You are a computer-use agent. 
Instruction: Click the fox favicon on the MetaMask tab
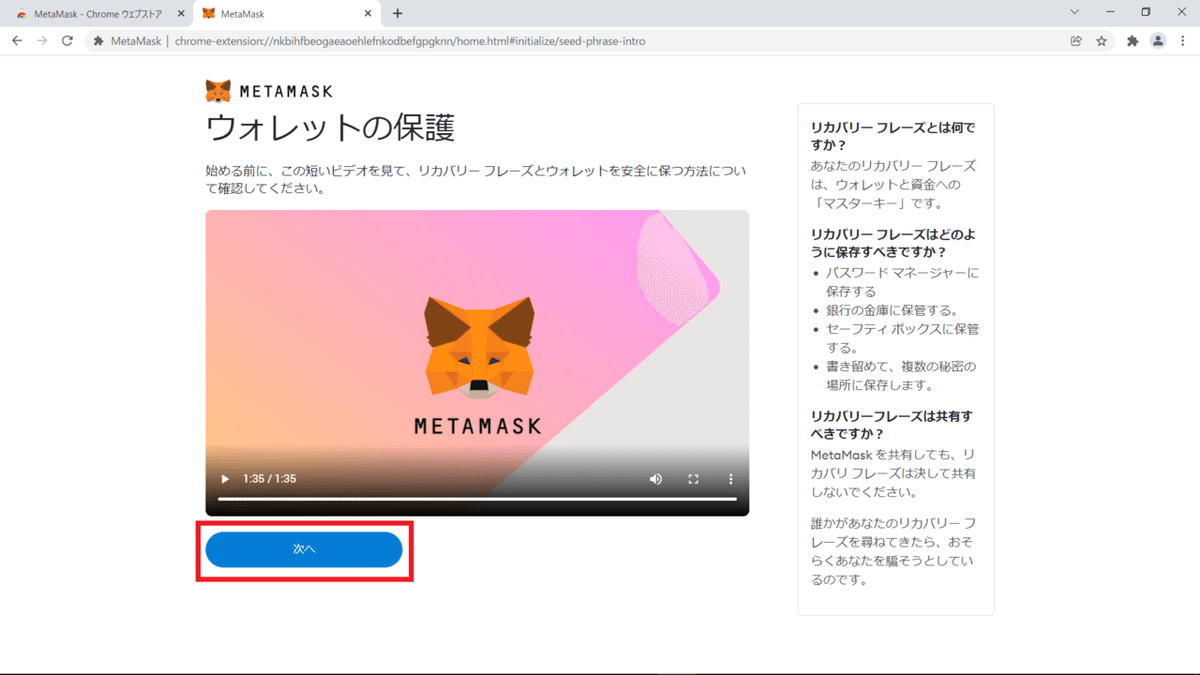point(208,13)
